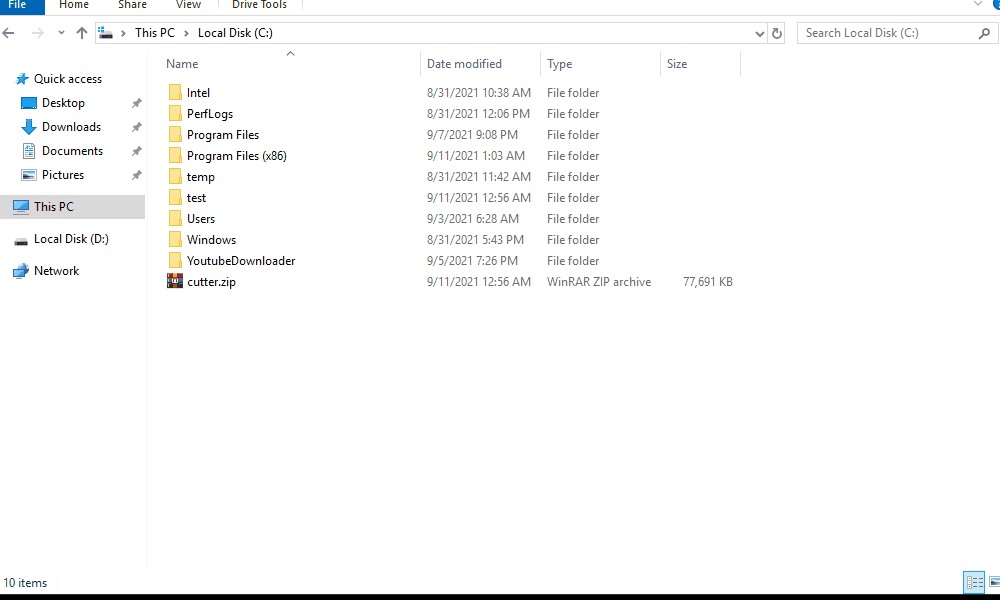Sort by the Size column header
The width and height of the screenshot is (1000, 600).
tap(677, 64)
